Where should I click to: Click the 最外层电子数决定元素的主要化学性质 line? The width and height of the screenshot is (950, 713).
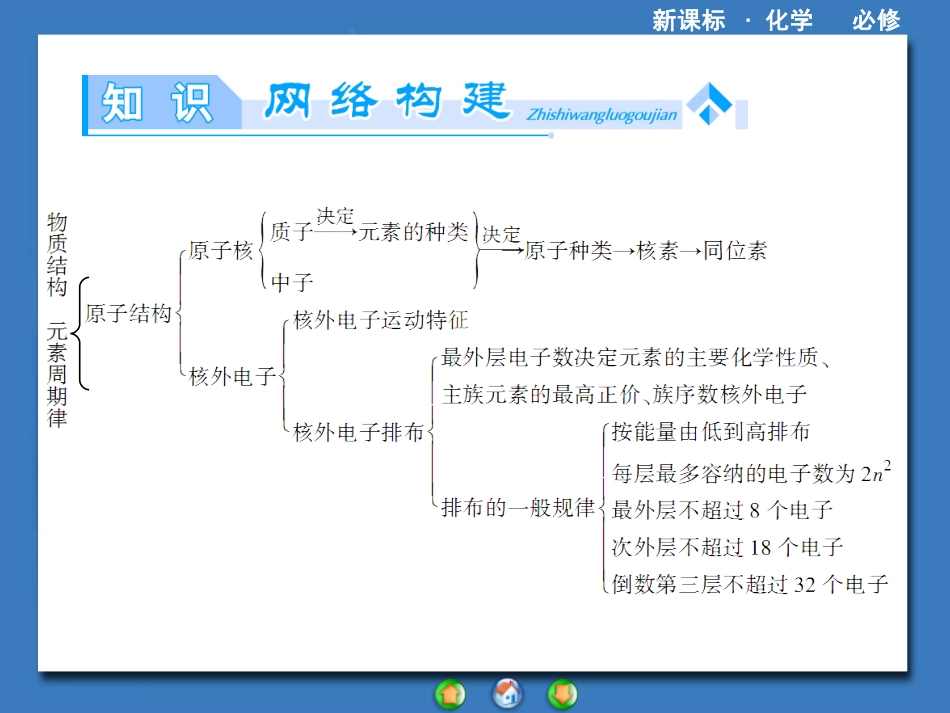636,357
